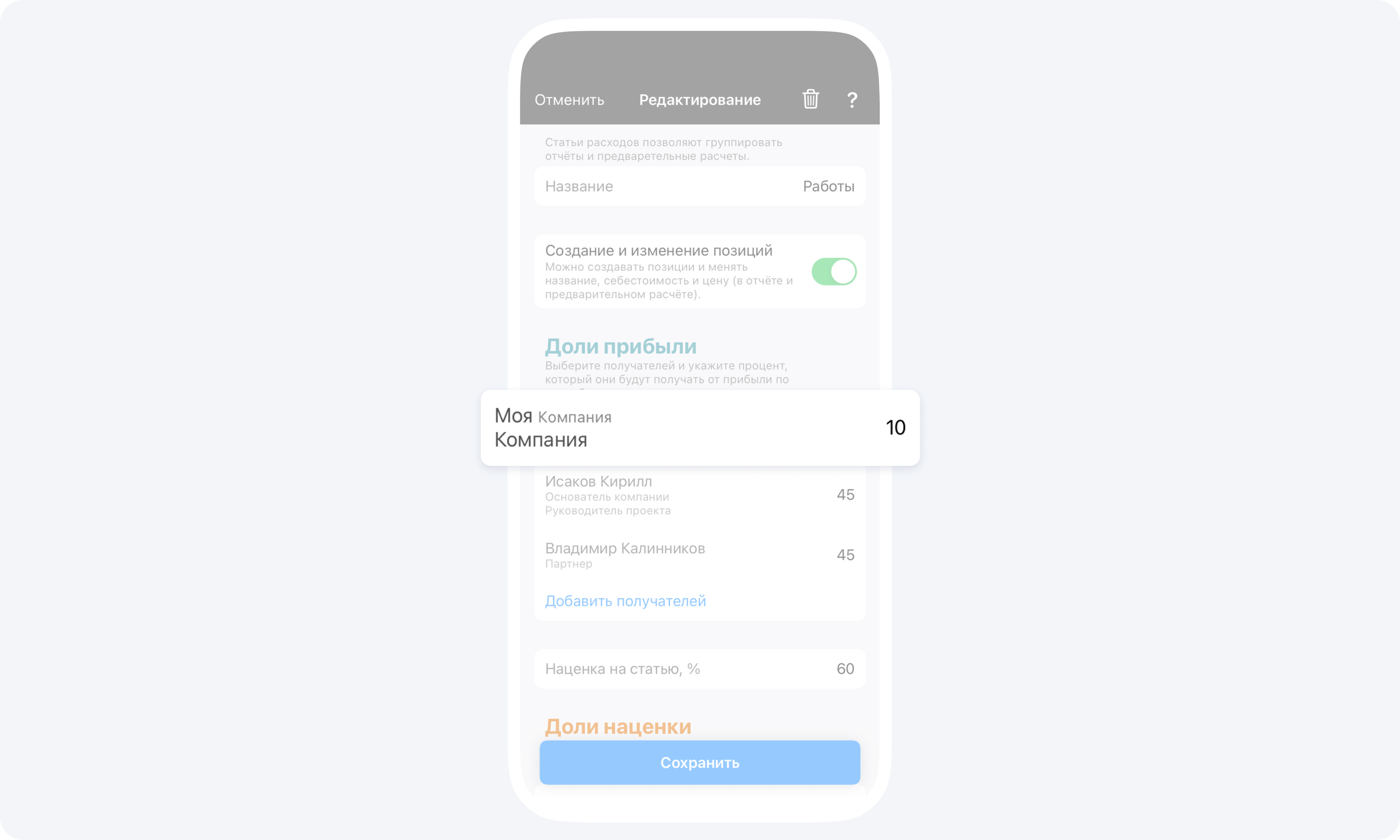
Task: Edit share value 45 for Исаков Кирилл
Action: tap(845, 495)
